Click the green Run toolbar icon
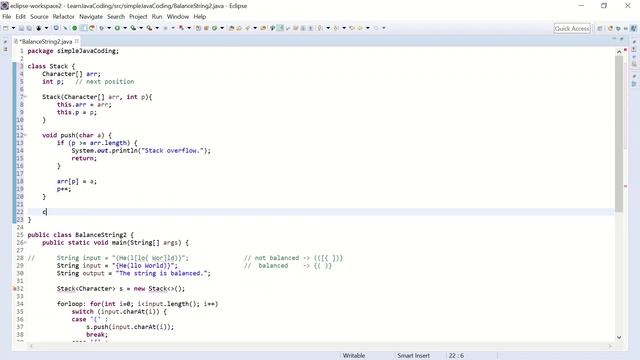 pos(117,28)
